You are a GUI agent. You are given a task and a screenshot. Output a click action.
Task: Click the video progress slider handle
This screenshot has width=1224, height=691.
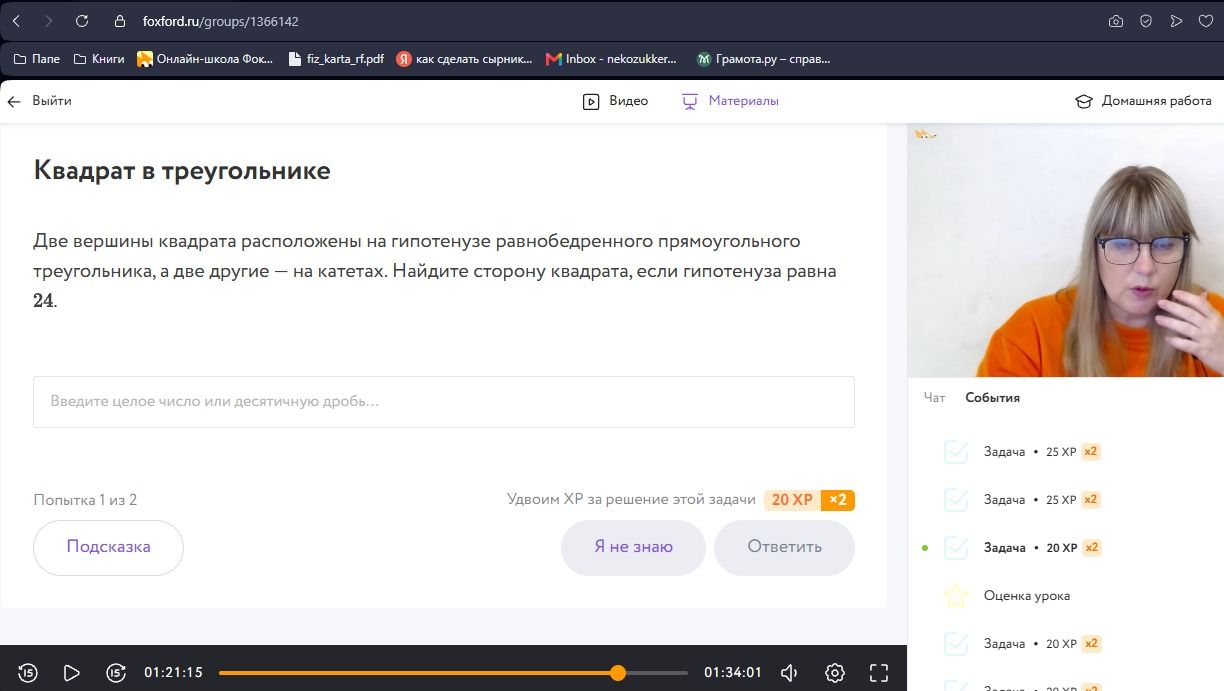[x=618, y=673]
